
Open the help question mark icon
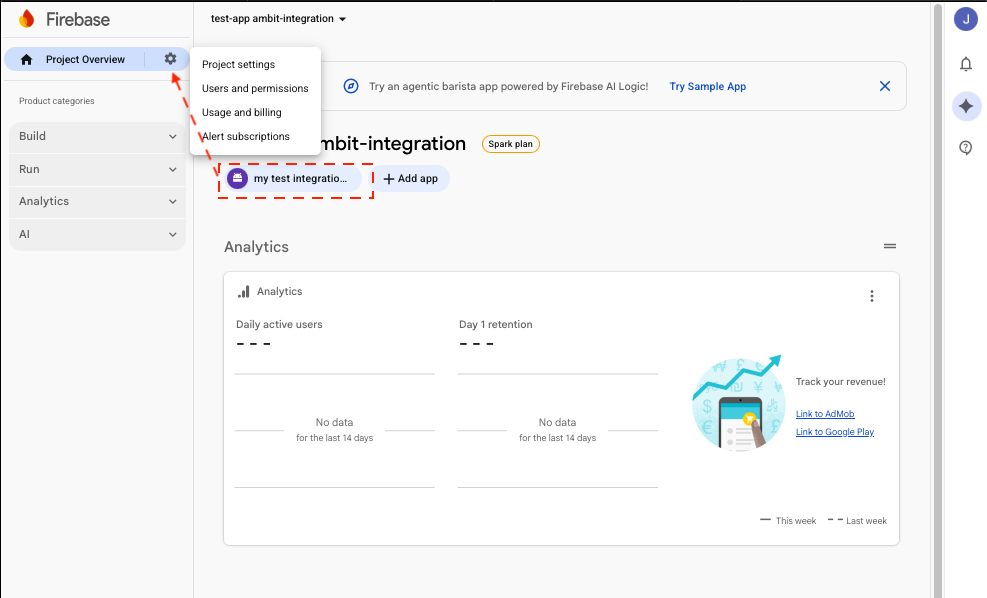pyautogui.click(x=965, y=147)
